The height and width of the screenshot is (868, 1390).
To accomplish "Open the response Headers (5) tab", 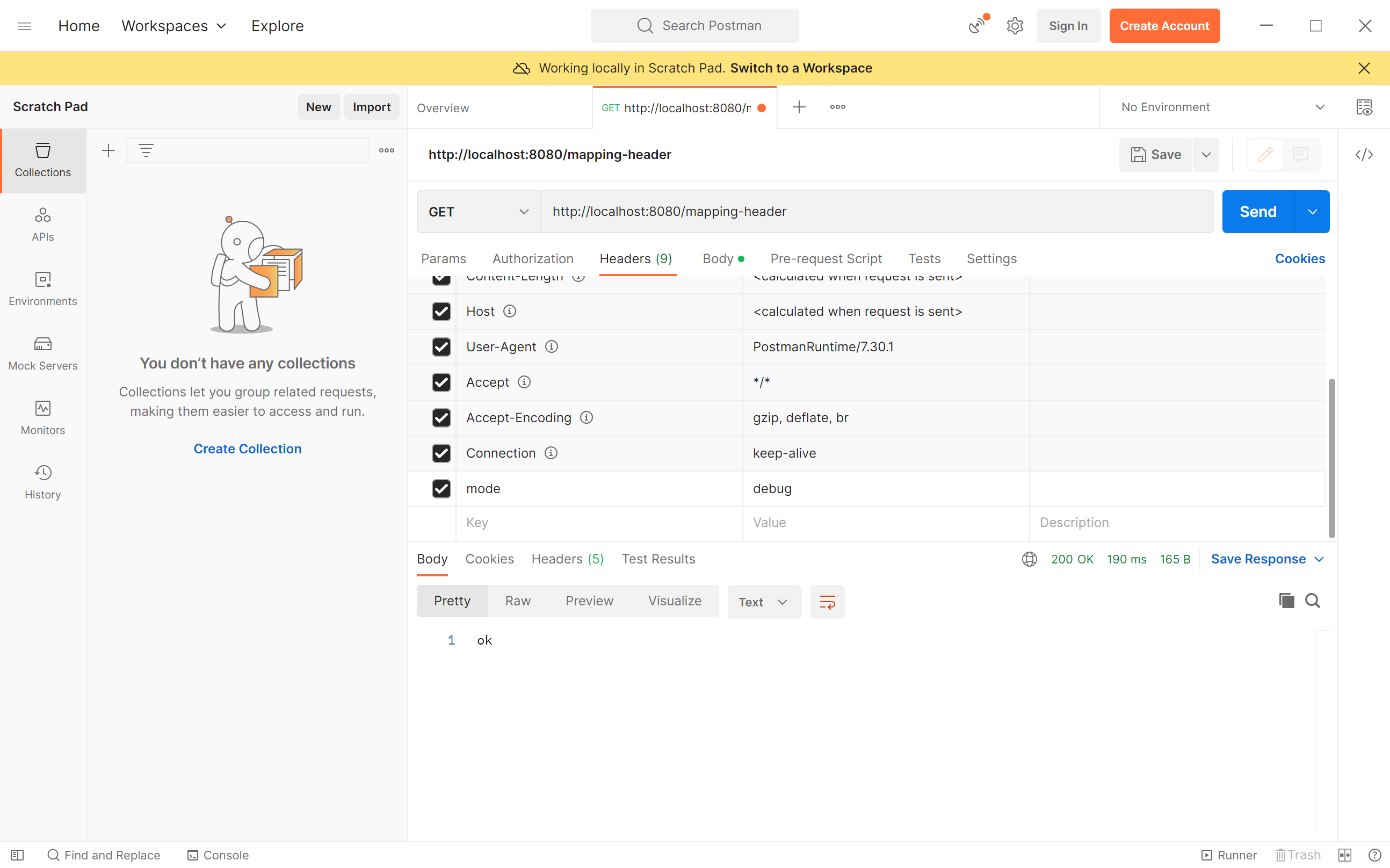I will [568, 559].
